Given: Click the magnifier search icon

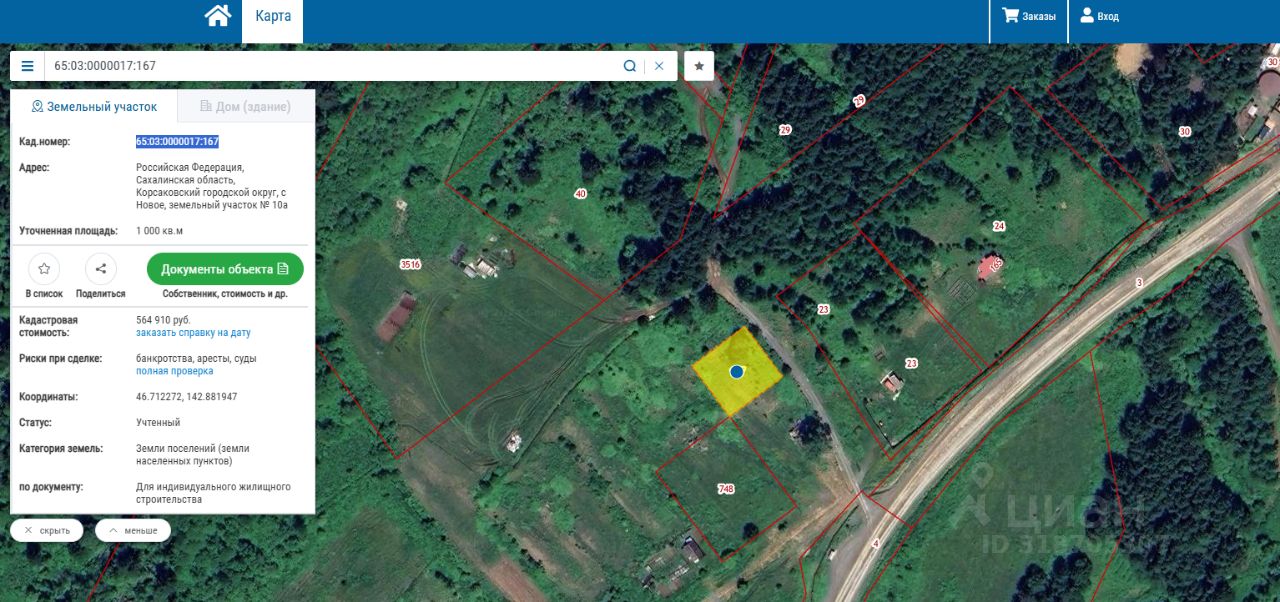Looking at the screenshot, I should click(x=630, y=66).
